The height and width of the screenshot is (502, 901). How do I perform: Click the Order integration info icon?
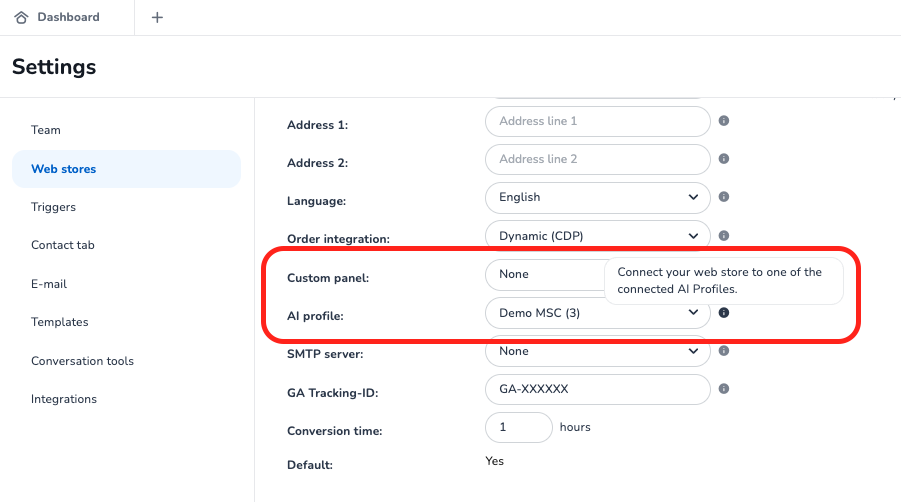724,236
